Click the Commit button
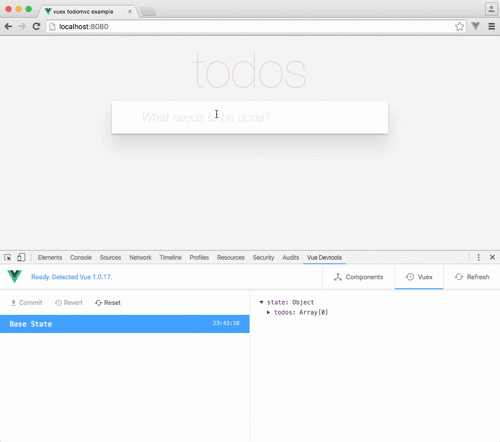The height and width of the screenshot is (442, 500). pos(27,303)
